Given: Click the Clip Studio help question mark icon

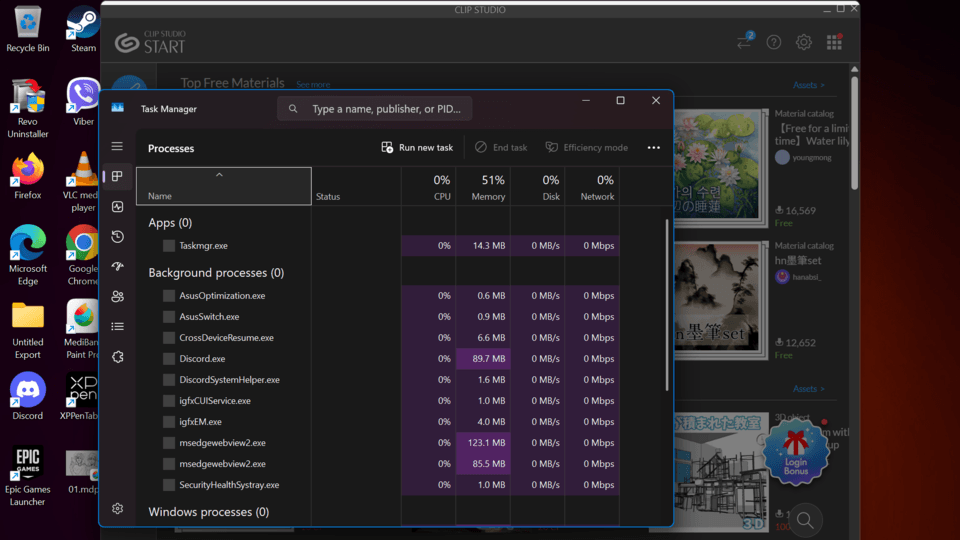Looking at the screenshot, I should [774, 42].
